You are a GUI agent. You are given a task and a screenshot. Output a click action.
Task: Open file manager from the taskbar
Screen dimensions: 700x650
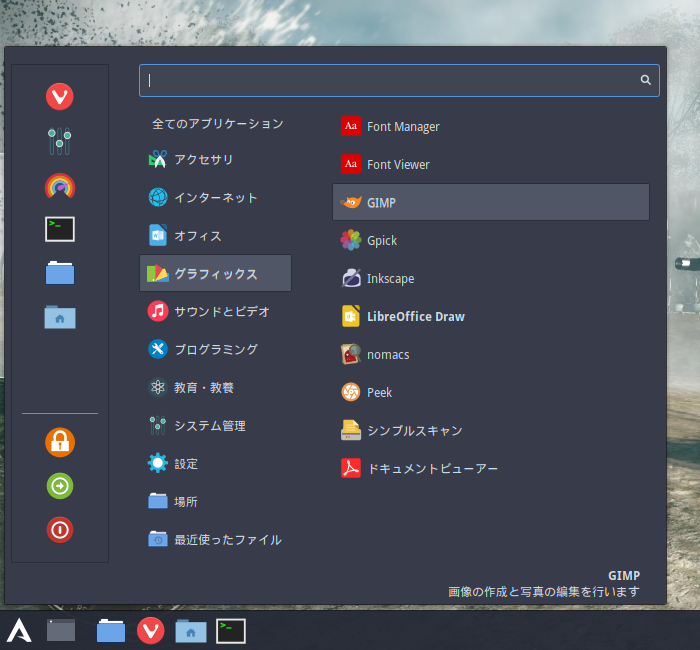[x=111, y=630]
